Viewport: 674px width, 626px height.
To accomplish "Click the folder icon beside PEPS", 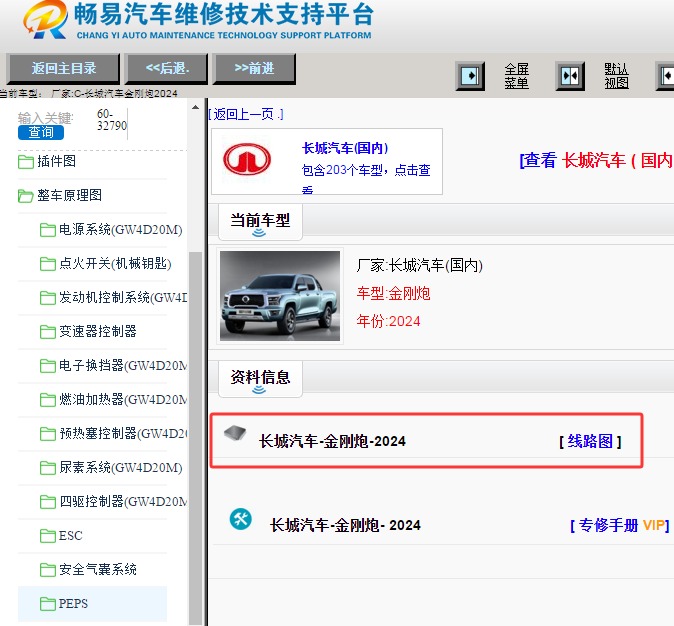I will click(x=47, y=604).
